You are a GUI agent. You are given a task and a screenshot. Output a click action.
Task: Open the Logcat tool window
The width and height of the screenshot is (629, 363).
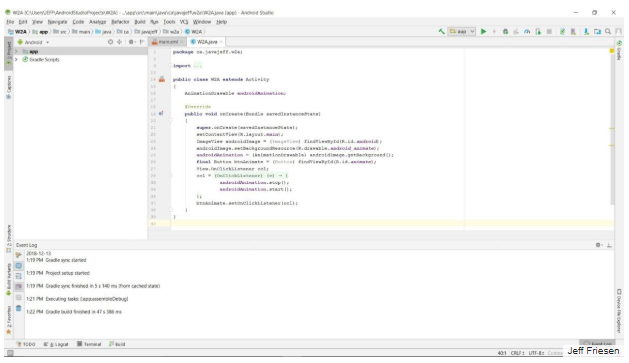point(56,344)
